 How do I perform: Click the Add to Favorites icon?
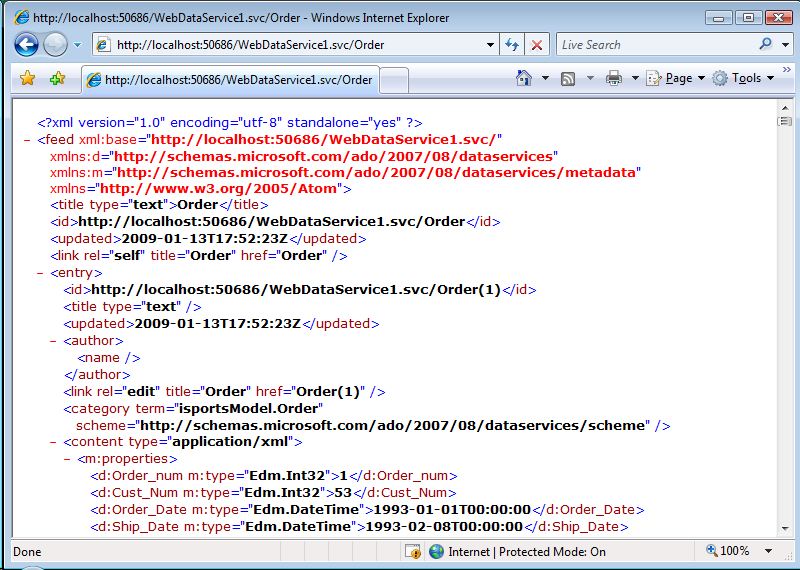click(x=57, y=78)
